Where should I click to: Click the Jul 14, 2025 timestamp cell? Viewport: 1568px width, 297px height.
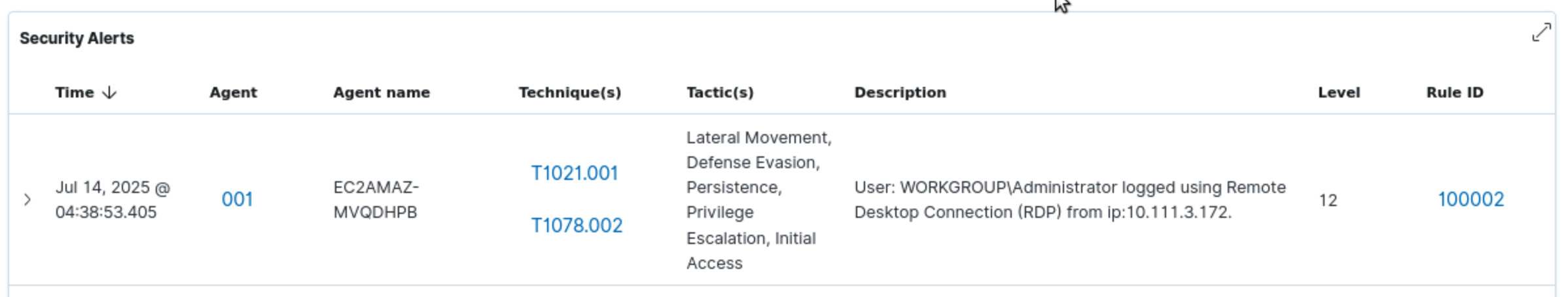(x=113, y=200)
